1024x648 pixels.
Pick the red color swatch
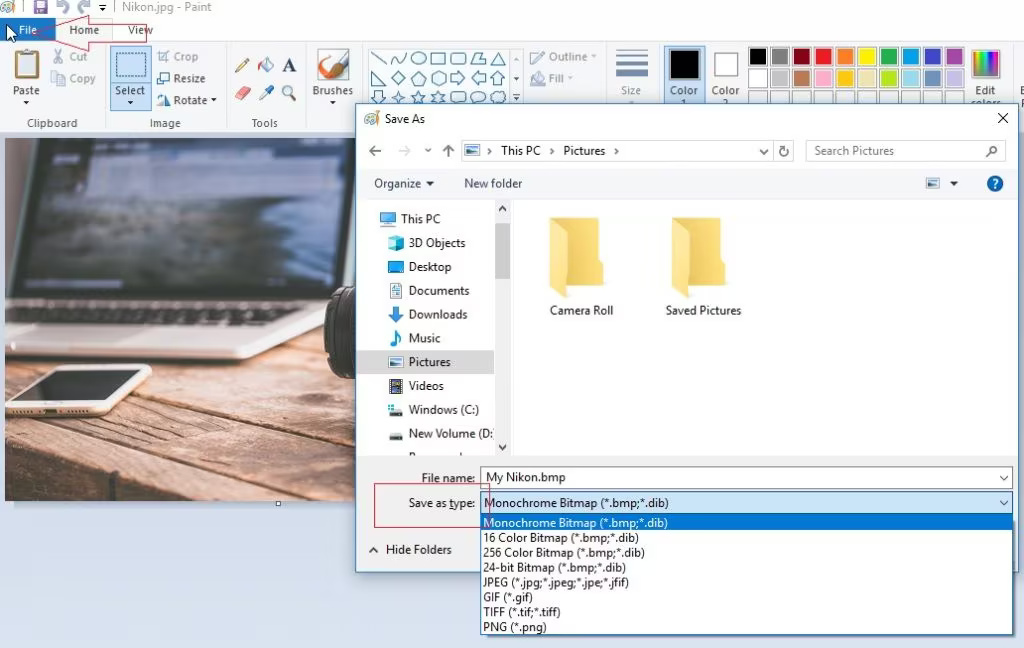pos(823,57)
